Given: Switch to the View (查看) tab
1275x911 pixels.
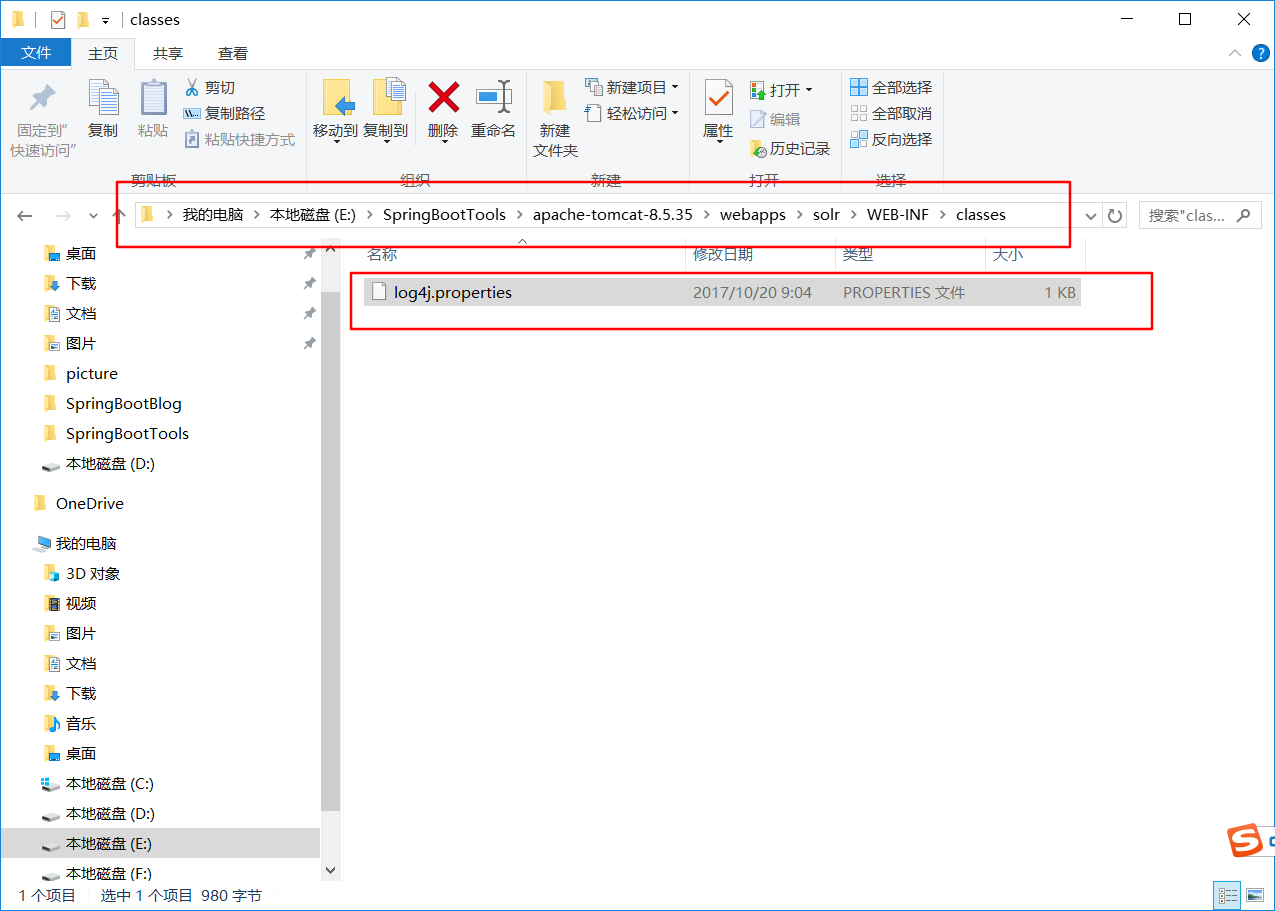Looking at the screenshot, I should 233,54.
